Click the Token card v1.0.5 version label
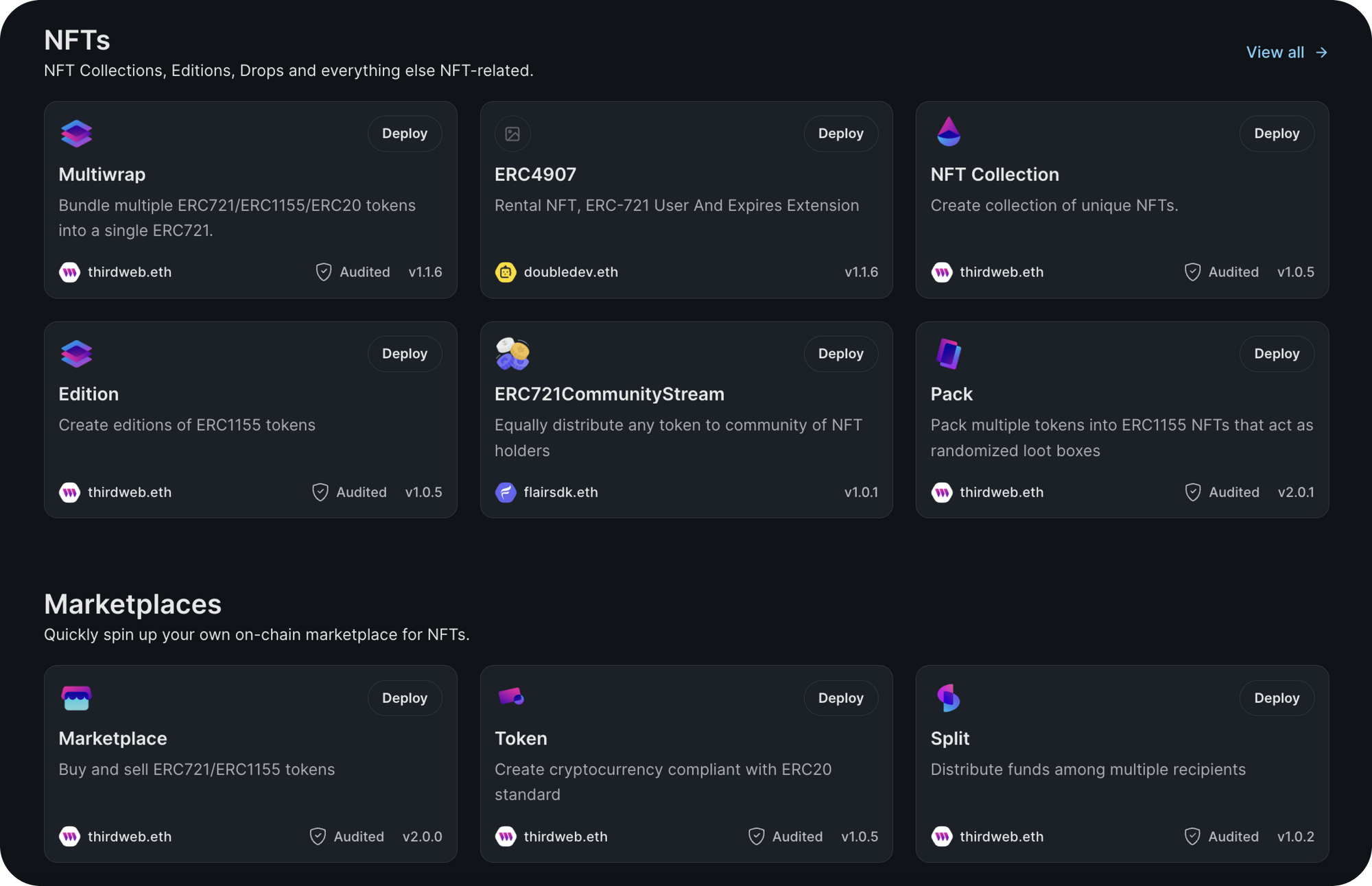The height and width of the screenshot is (886, 1372). click(x=859, y=837)
